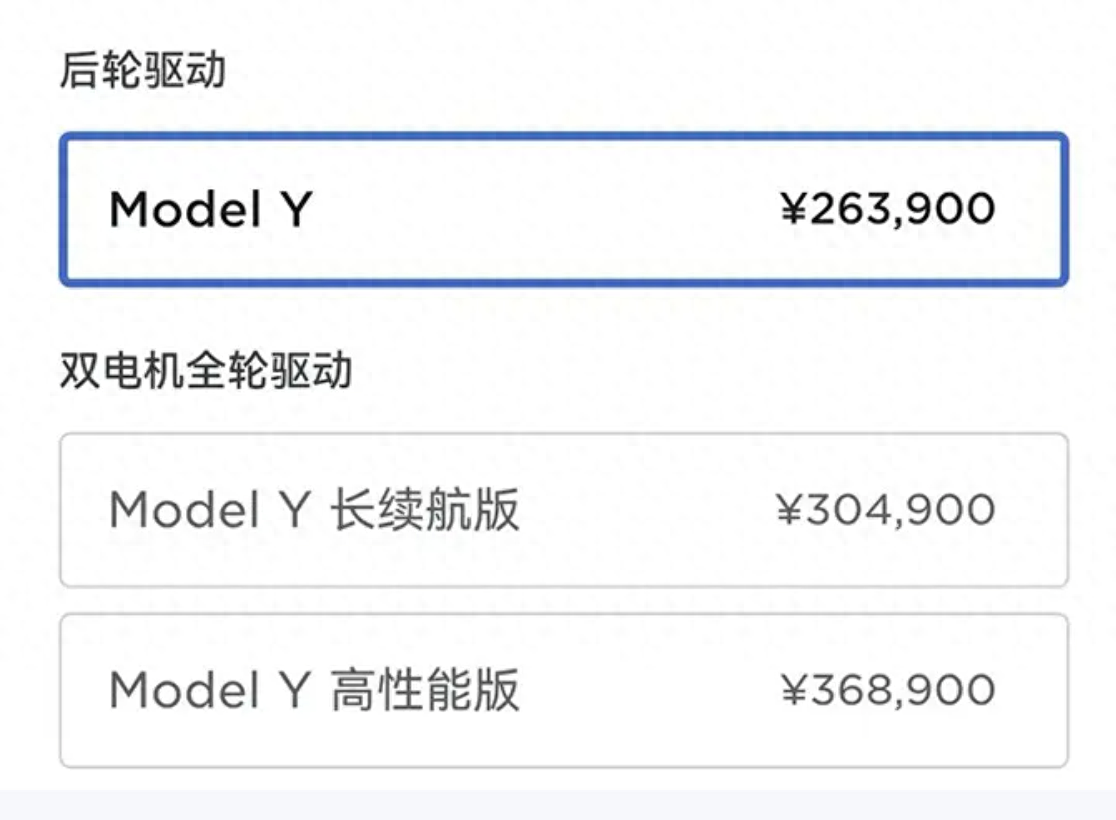Click the yen symbol before 263,900

point(793,209)
